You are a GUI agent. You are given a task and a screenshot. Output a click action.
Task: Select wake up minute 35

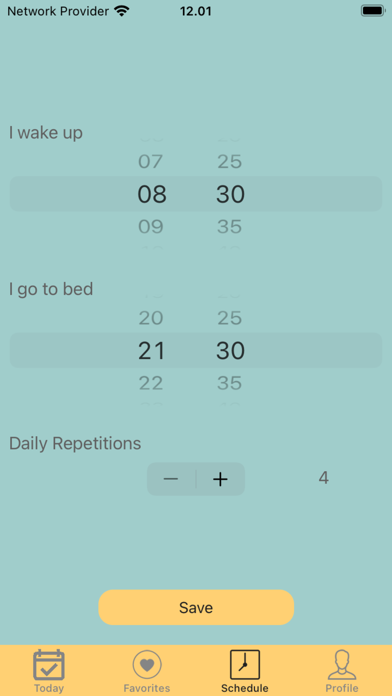(230, 227)
